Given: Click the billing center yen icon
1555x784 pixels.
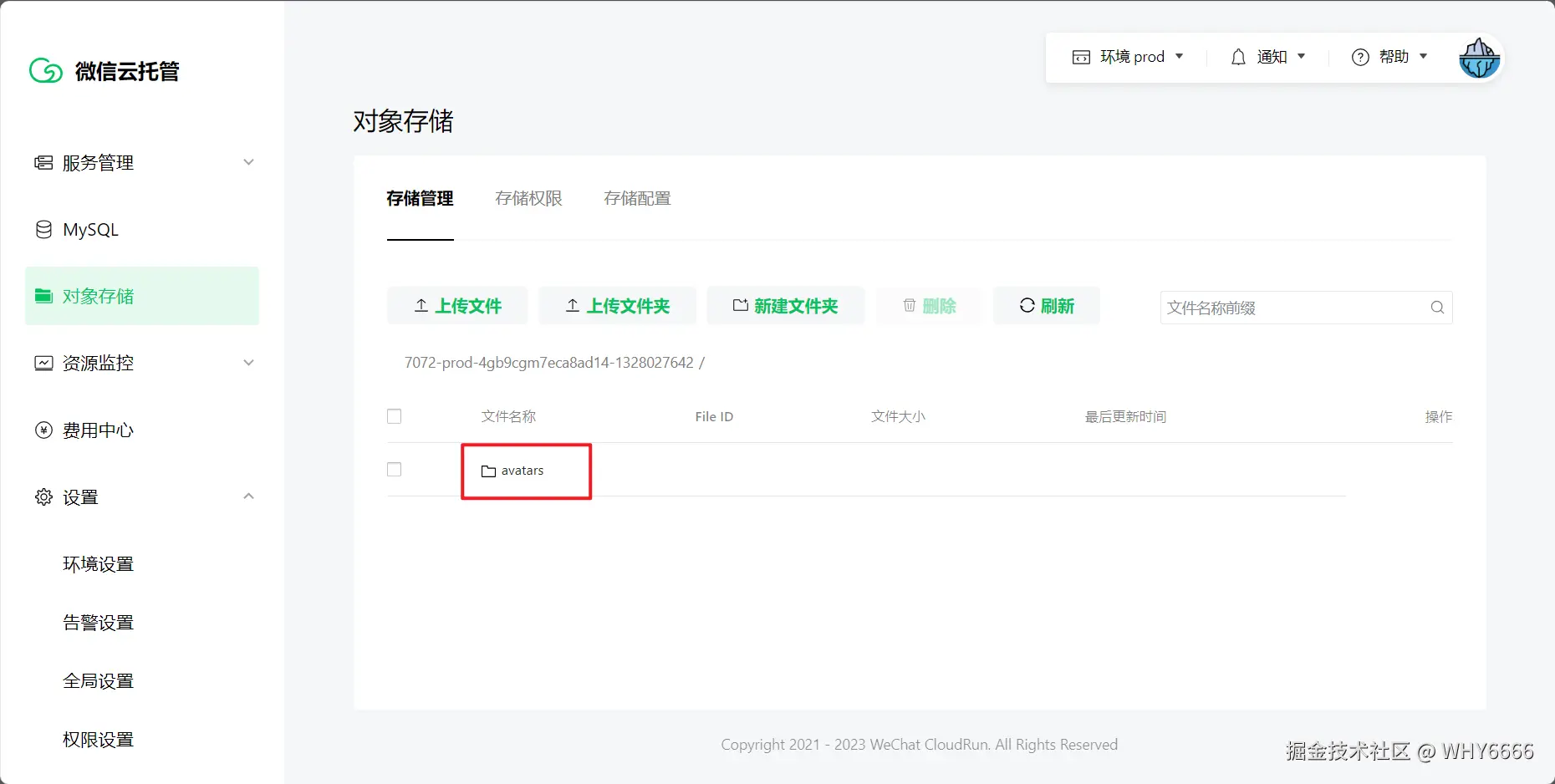Looking at the screenshot, I should click(43, 430).
